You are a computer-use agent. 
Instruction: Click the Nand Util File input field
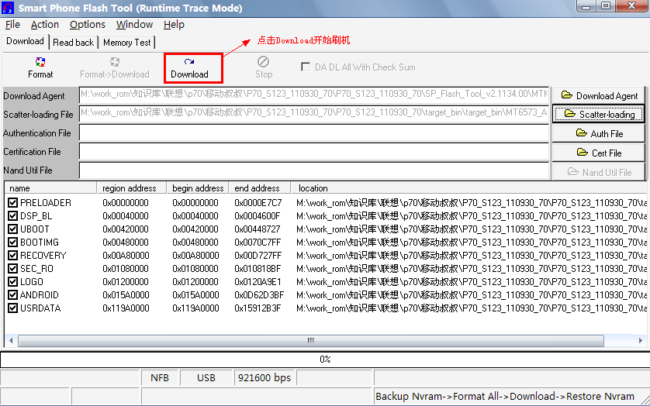pos(314,170)
